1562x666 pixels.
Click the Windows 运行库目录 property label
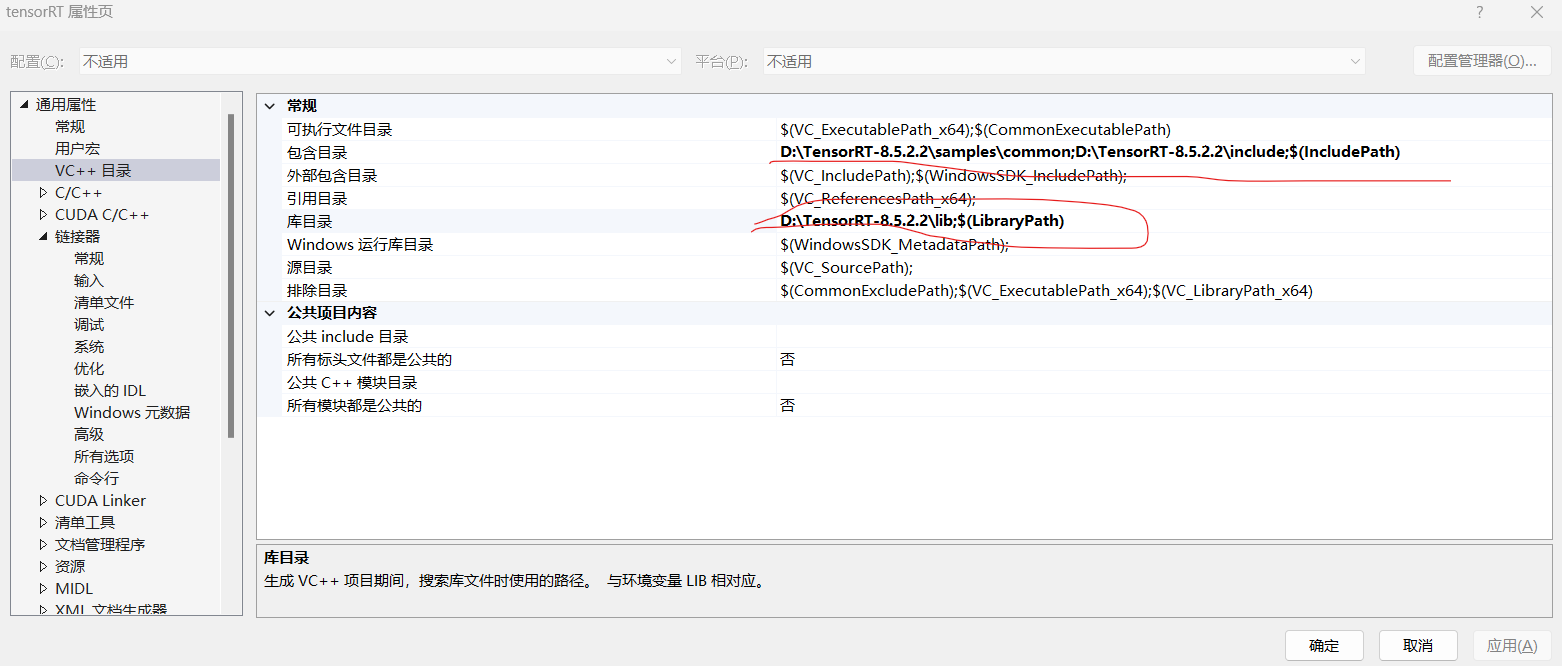click(360, 245)
